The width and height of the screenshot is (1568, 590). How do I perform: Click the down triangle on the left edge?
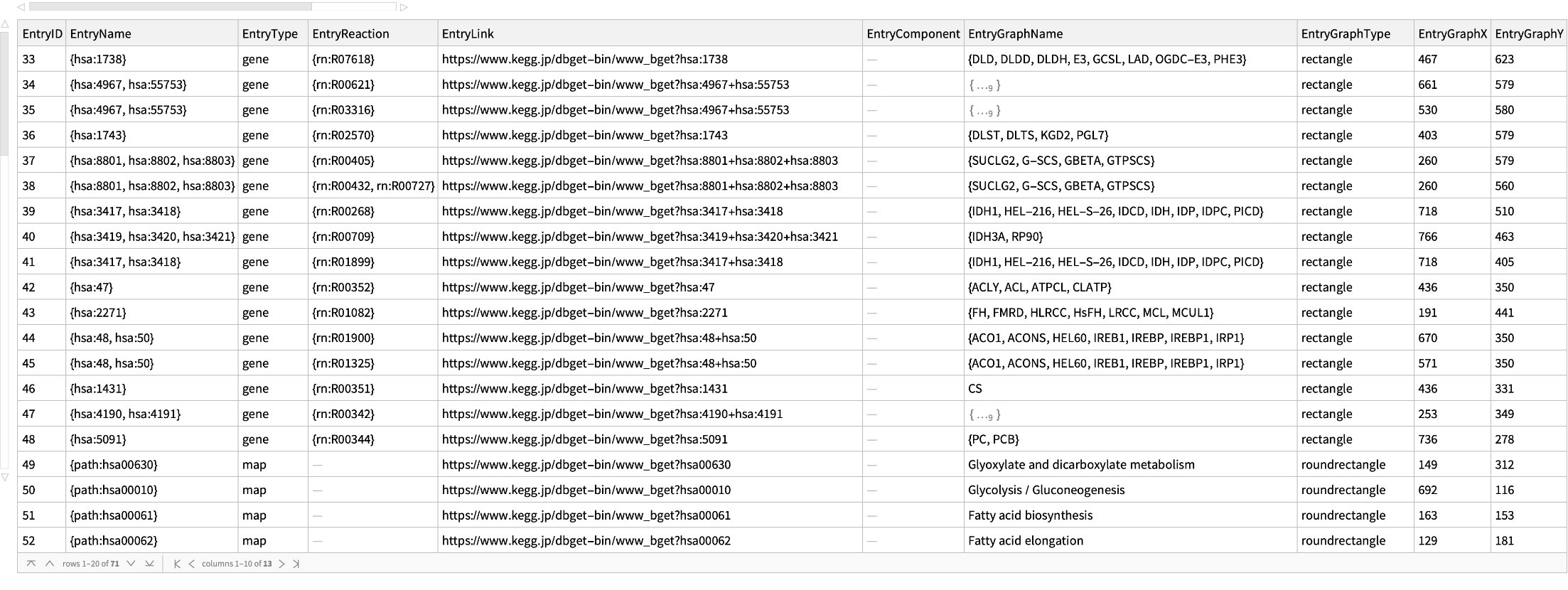coord(6,478)
